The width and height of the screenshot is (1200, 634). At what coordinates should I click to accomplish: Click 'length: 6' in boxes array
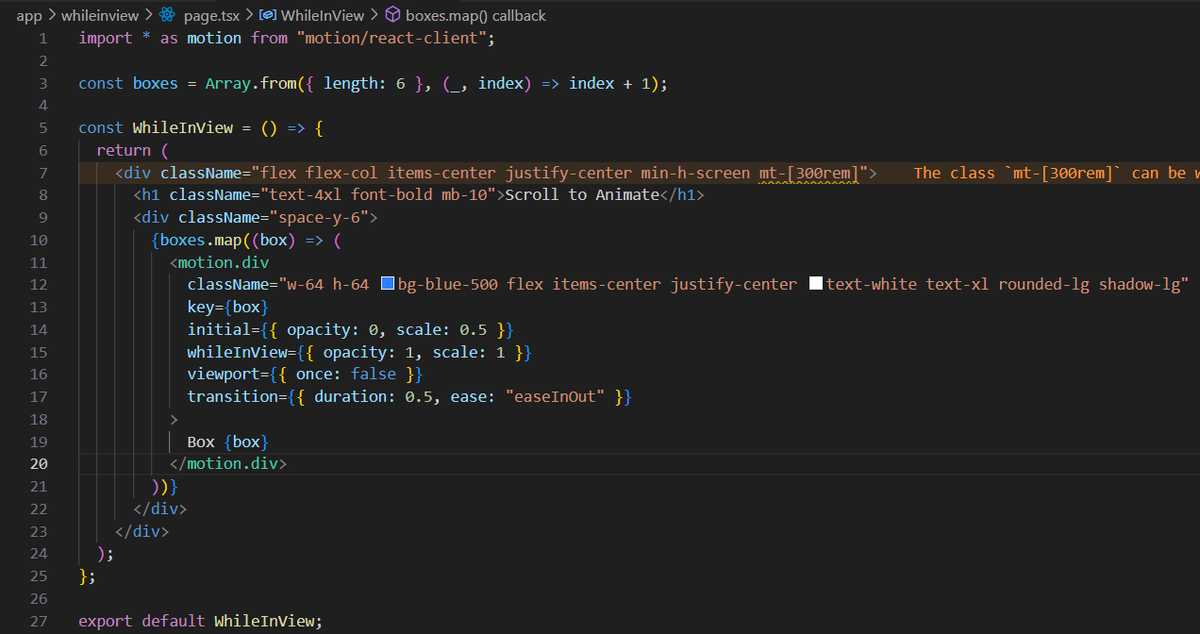[364, 83]
